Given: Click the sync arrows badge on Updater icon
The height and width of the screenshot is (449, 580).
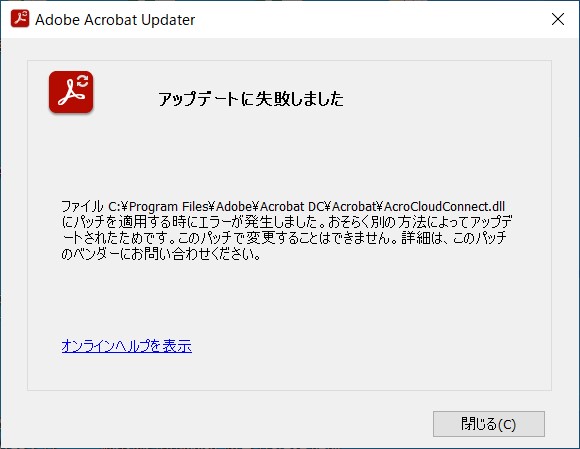Looking at the screenshot, I should pos(82,81).
